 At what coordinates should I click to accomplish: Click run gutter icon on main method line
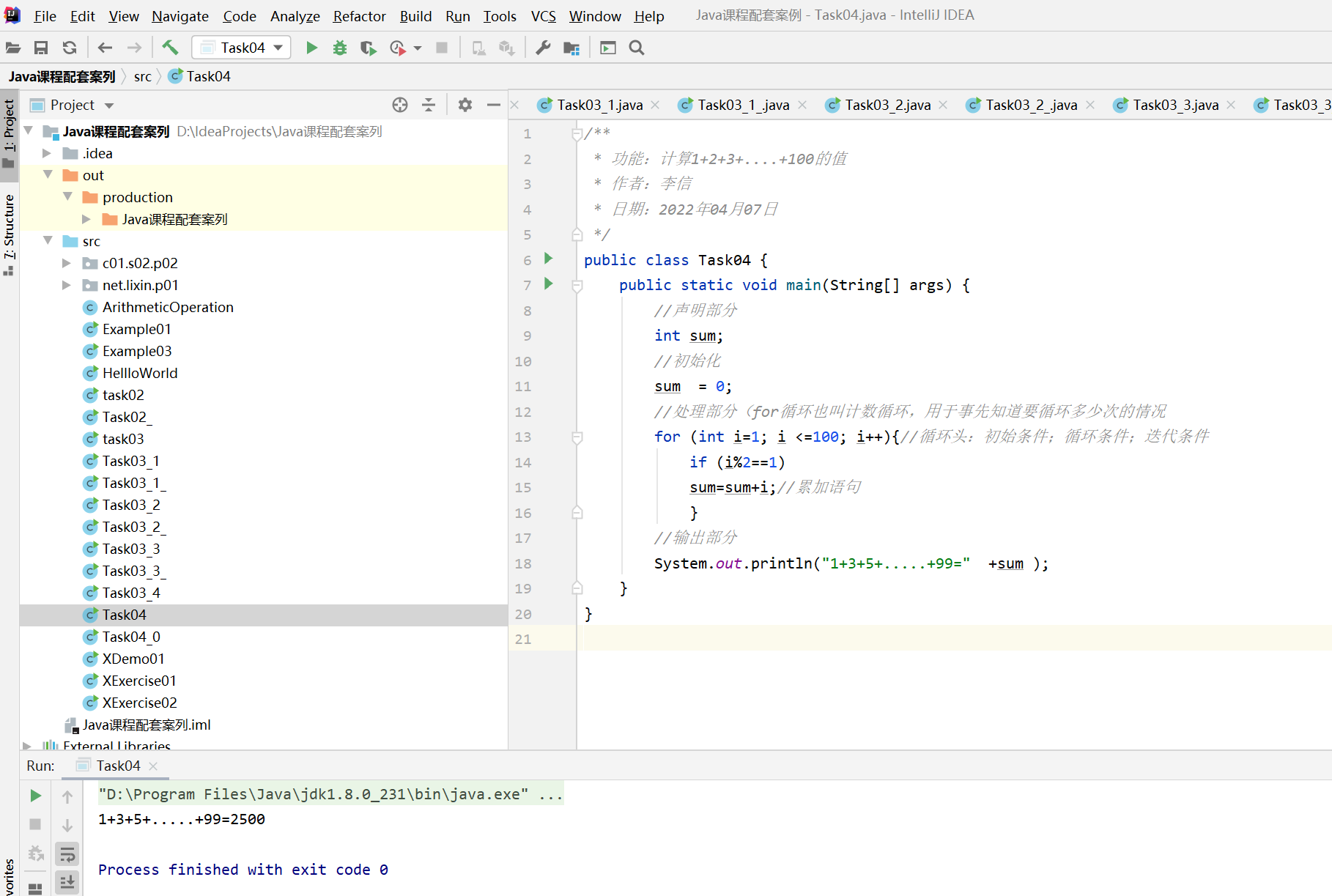pos(548,284)
